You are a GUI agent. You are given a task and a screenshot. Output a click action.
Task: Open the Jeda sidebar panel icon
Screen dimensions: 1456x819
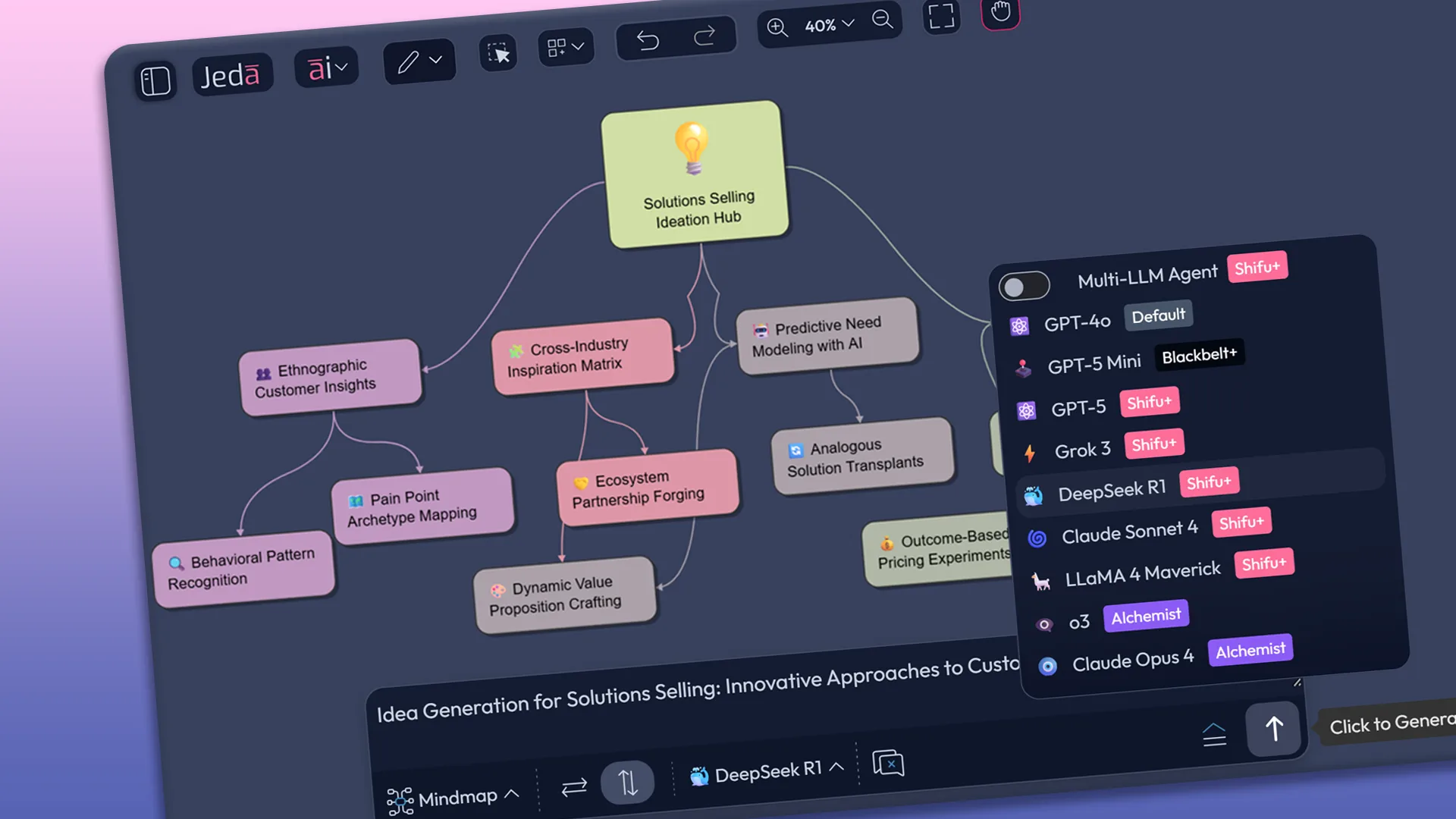[x=155, y=80]
